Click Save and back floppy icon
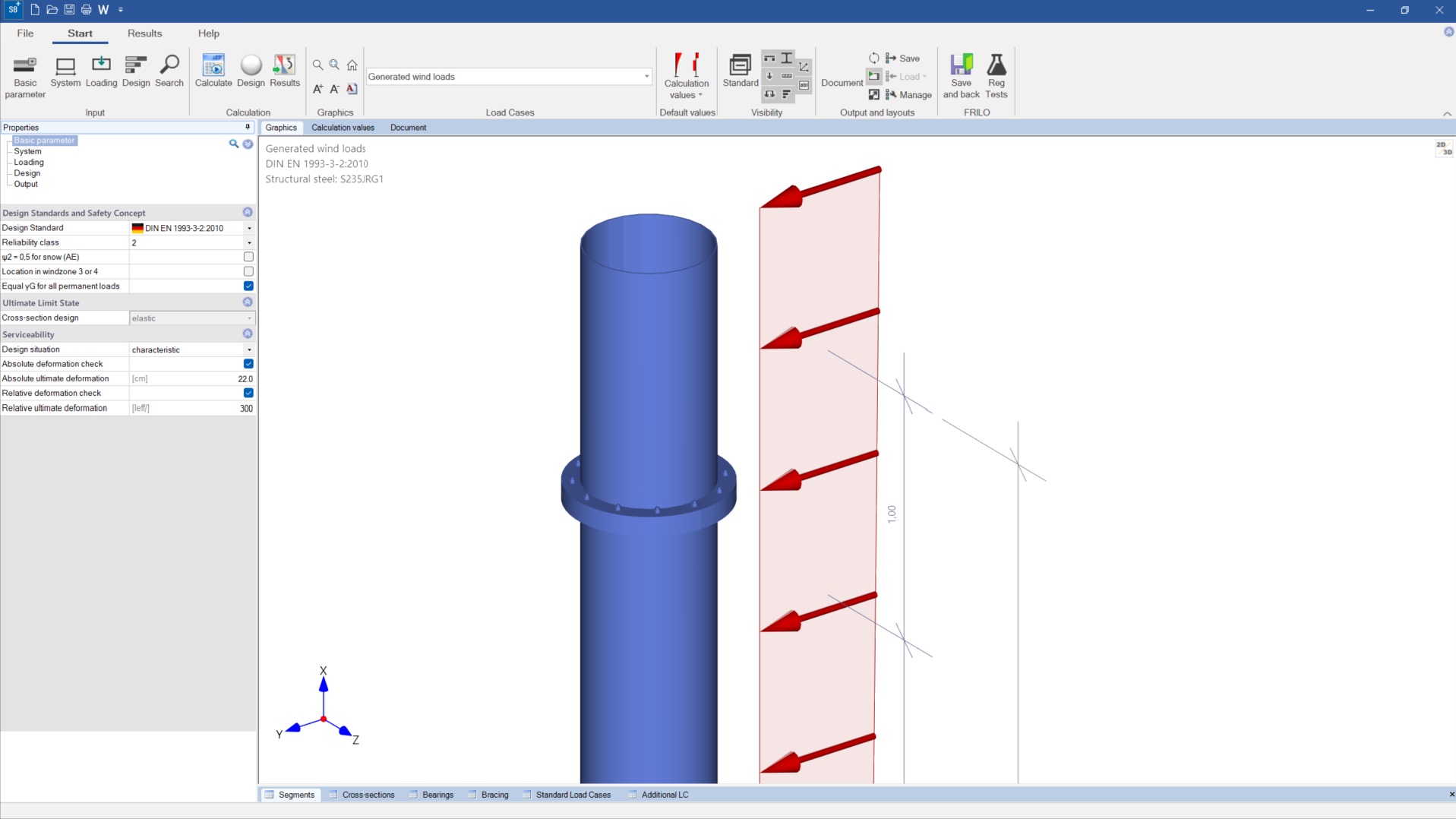This screenshot has width=1456, height=819. [x=961, y=76]
